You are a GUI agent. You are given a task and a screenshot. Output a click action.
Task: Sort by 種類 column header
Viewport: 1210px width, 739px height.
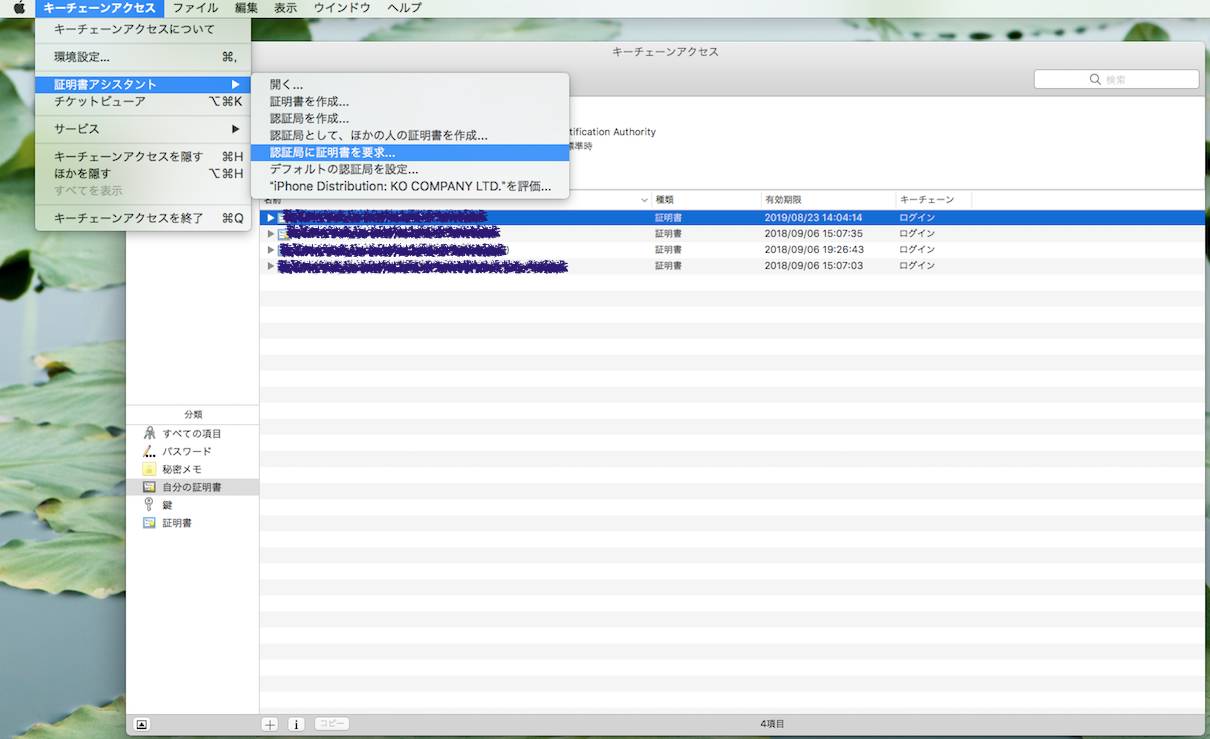[x=706, y=200]
